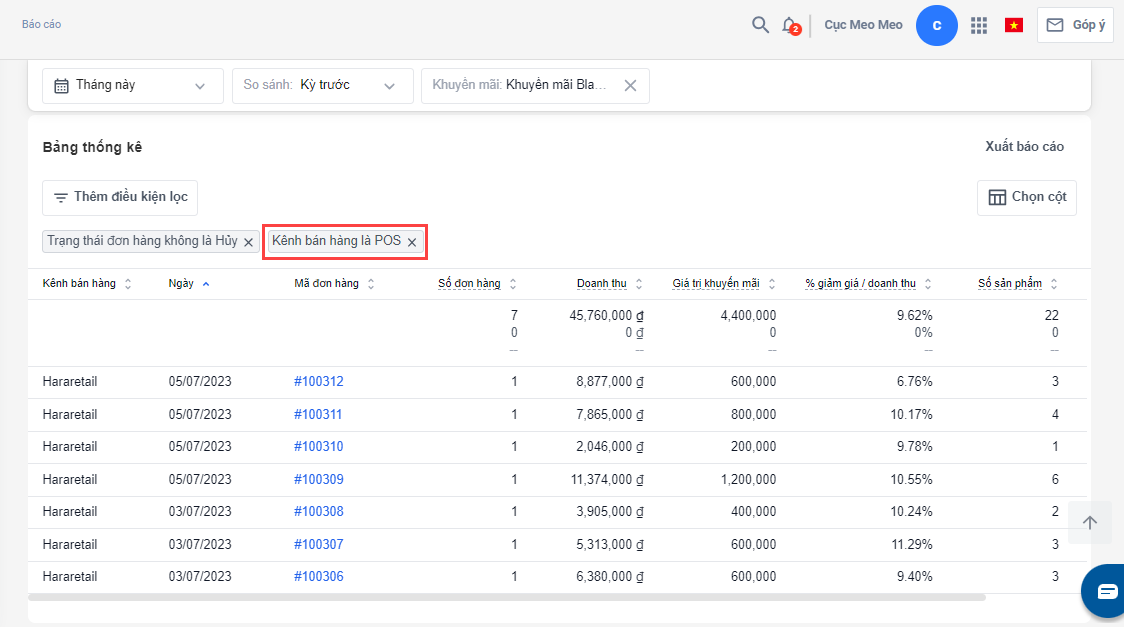This screenshot has height=627, width=1124.
Task: Click the blue user avatar
Action: [936, 25]
